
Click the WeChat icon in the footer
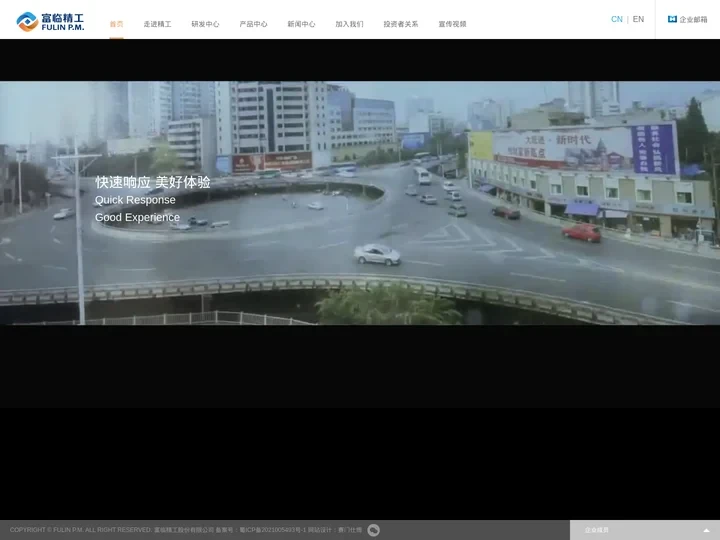point(374,530)
